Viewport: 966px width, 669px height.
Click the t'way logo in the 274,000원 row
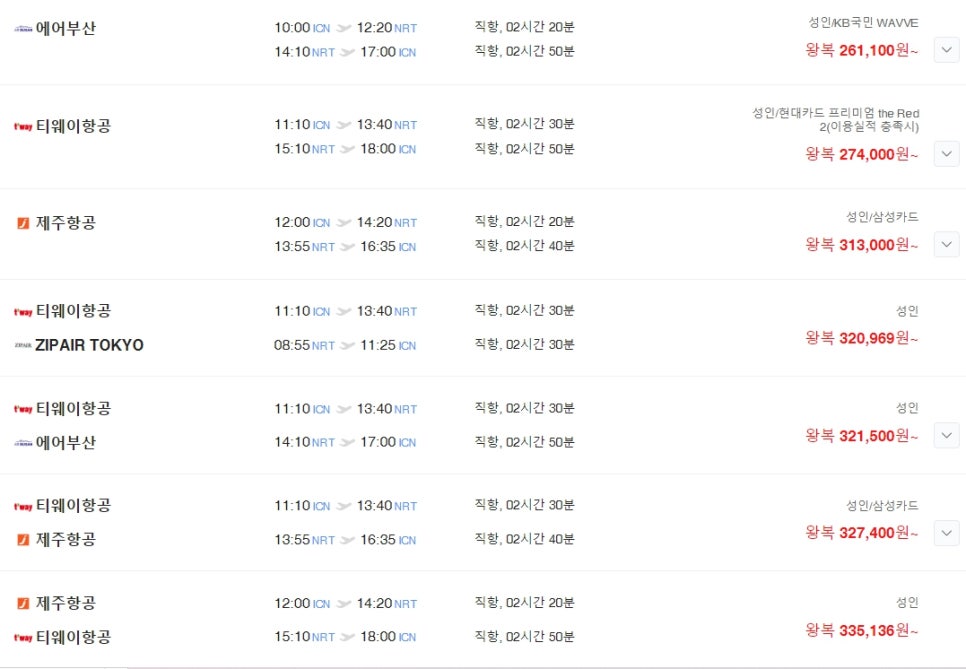(23, 126)
